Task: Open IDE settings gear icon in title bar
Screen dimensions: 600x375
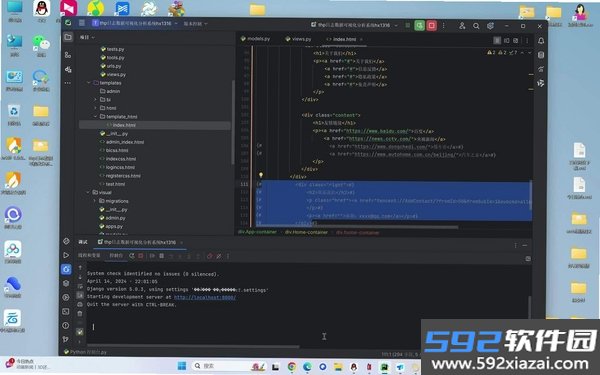Action: coord(490,26)
